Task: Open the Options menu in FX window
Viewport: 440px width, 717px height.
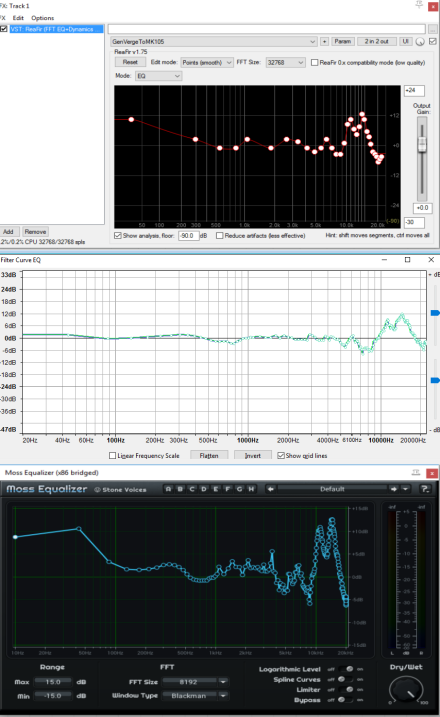Action: pyautogui.click(x=43, y=18)
